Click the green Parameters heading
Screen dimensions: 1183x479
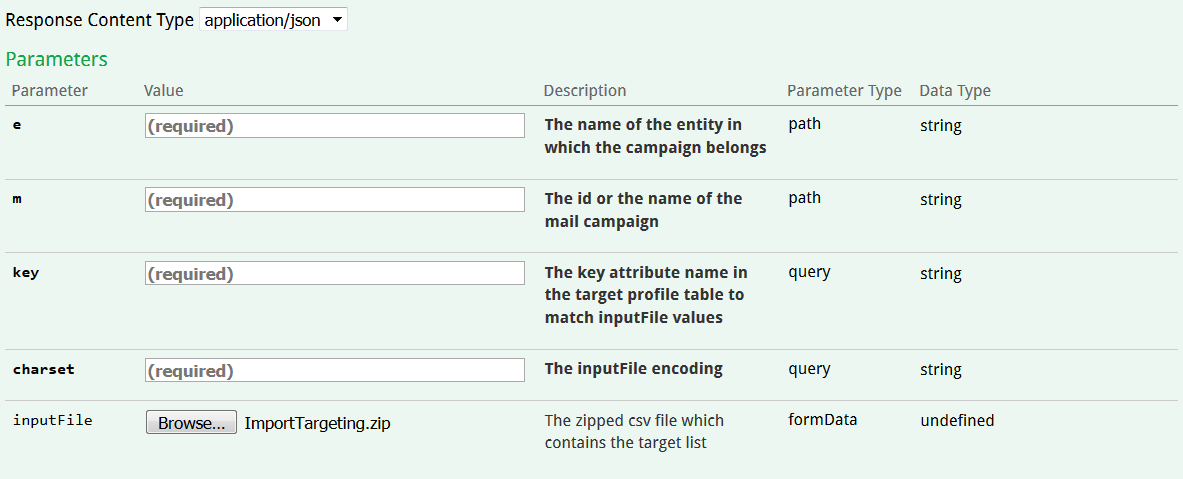tap(57, 59)
